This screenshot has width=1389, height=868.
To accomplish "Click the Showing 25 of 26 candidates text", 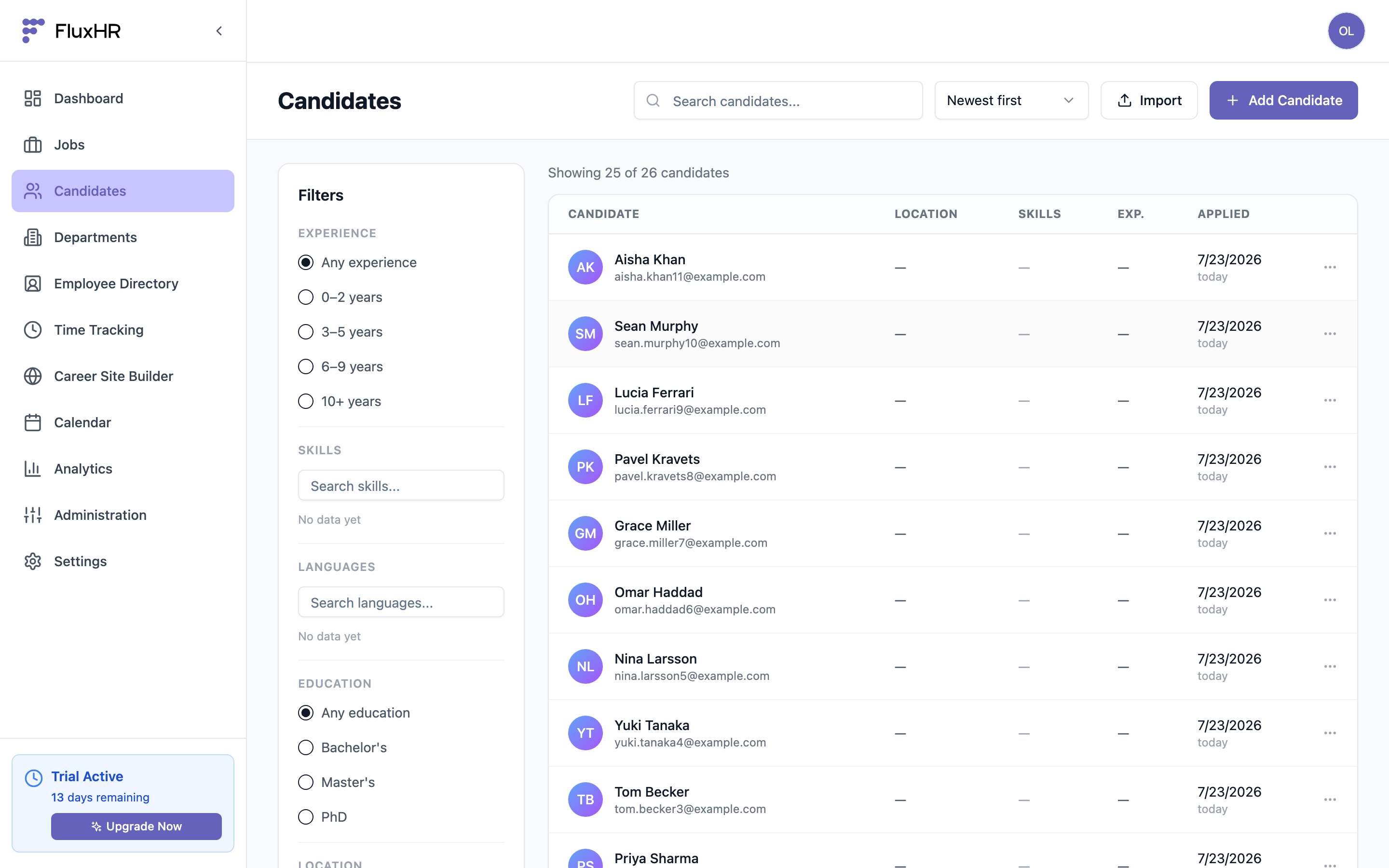I will pyautogui.click(x=638, y=173).
